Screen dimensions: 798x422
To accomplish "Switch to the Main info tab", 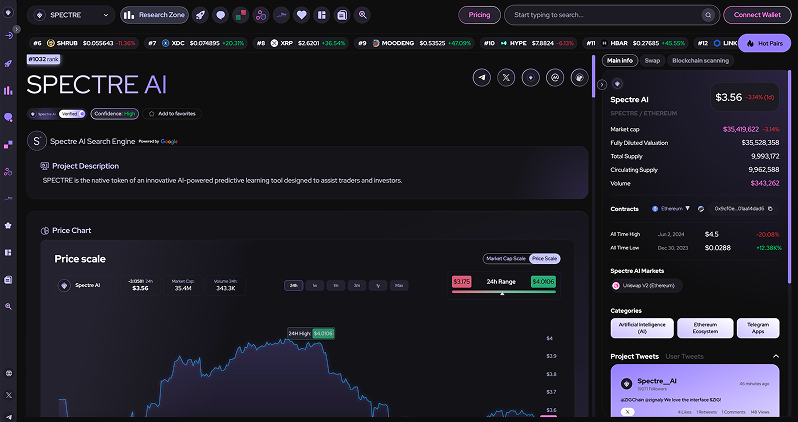I will tap(620, 61).
